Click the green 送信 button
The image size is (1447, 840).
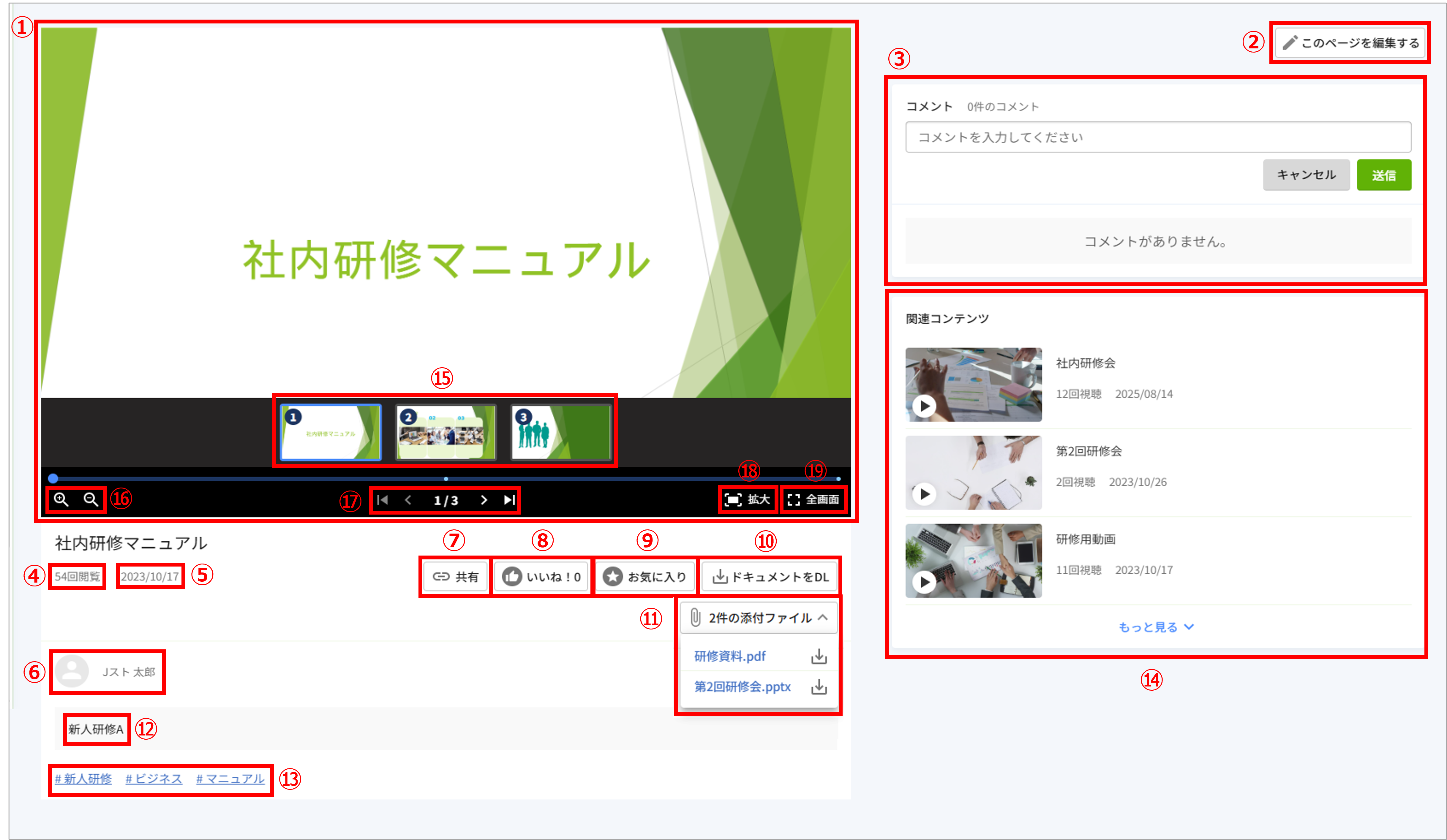click(x=1384, y=175)
